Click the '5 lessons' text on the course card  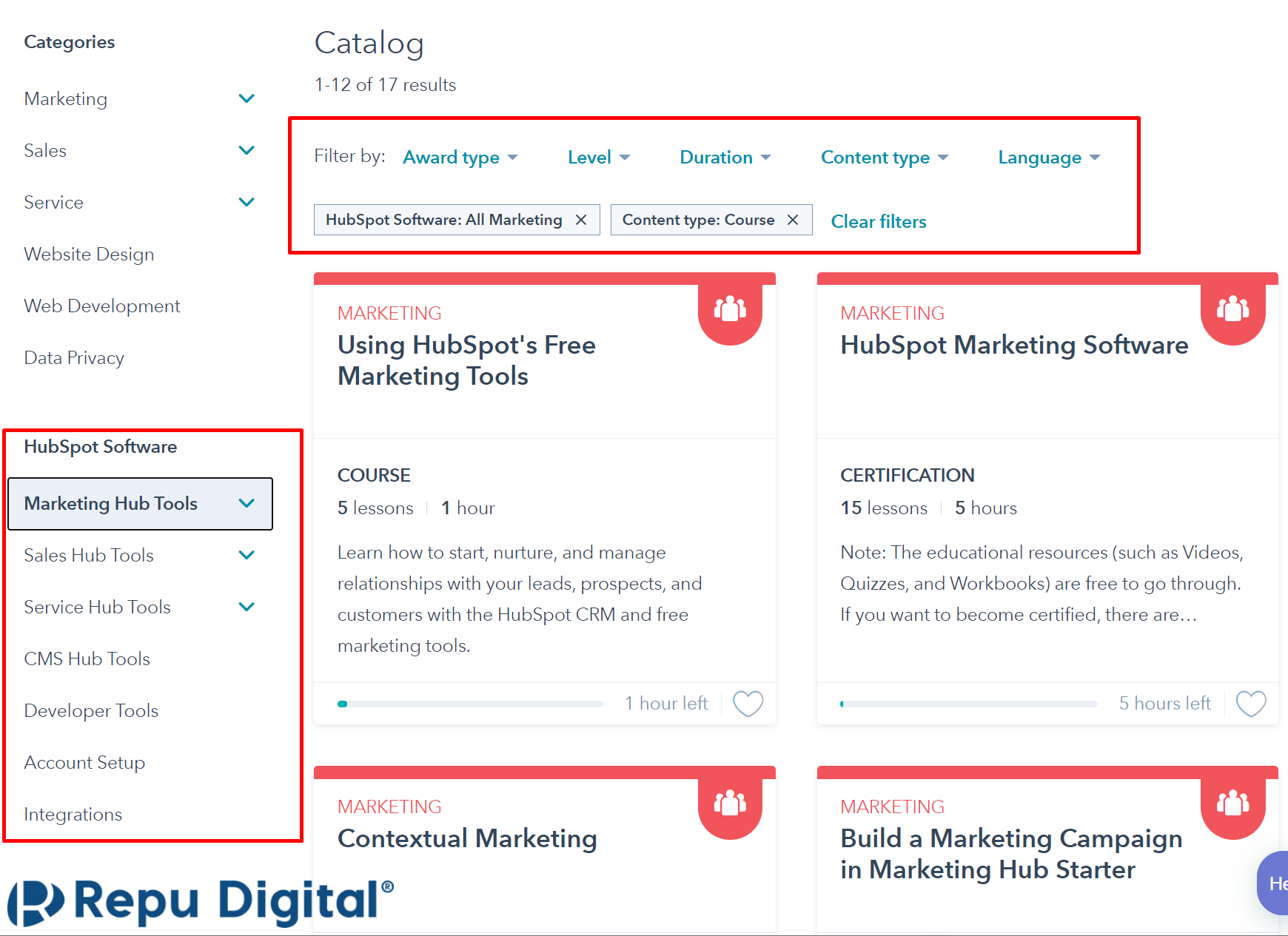375,508
